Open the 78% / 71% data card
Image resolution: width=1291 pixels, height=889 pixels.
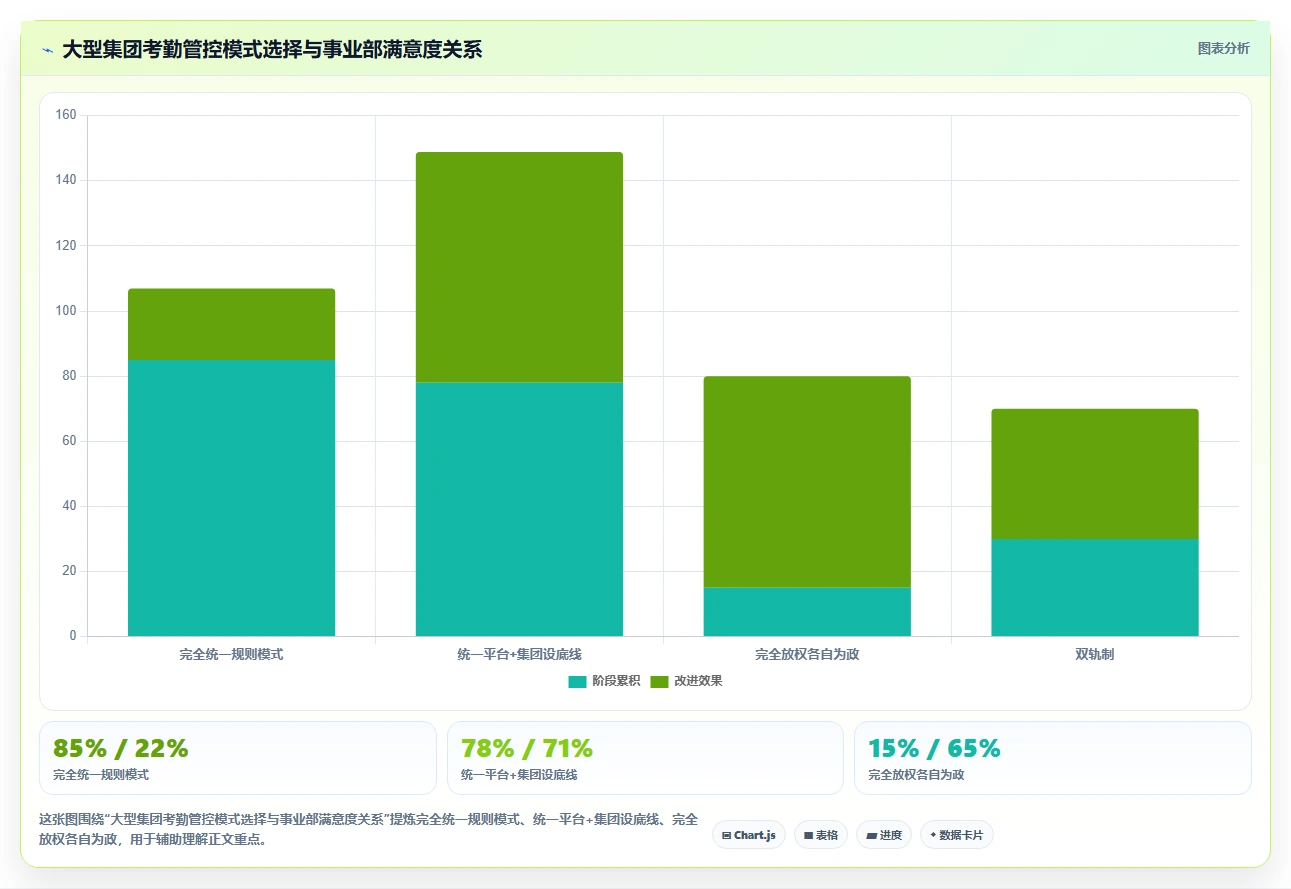pyautogui.click(x=645, y=758)
